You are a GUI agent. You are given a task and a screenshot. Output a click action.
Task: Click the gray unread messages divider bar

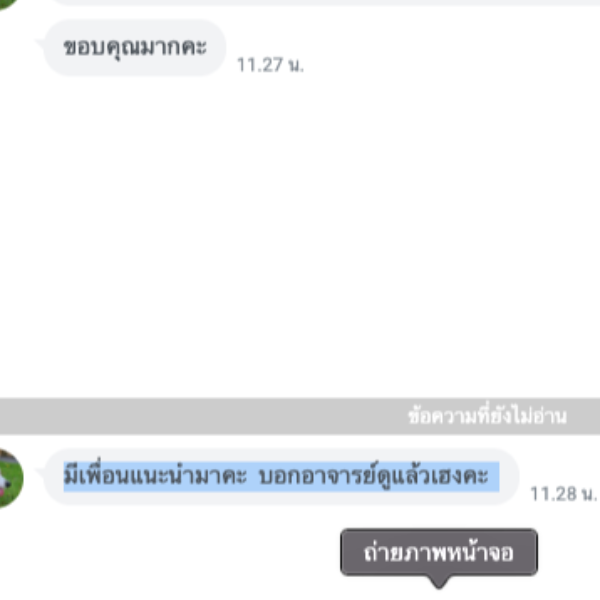[x=300, y=416]
